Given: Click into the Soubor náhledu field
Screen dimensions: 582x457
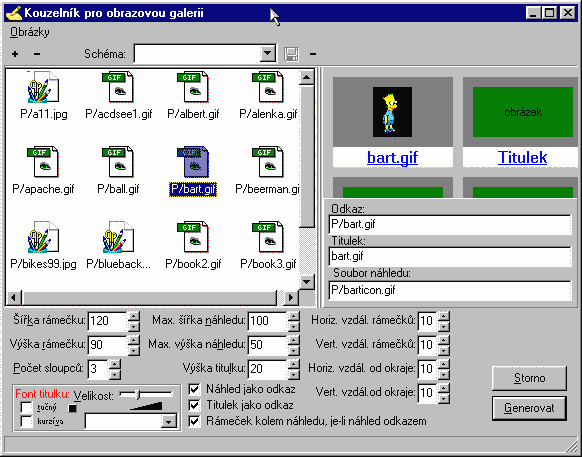Looking at the screenshot, I should click(450, 290).
